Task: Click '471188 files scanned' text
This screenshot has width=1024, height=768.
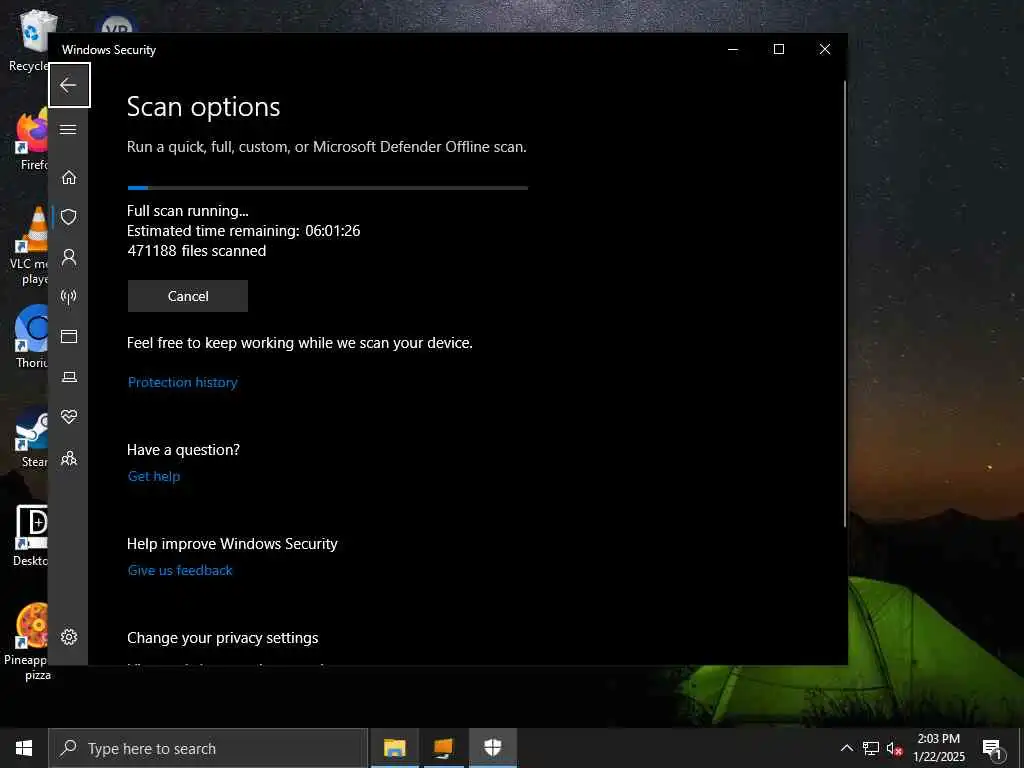Action: click(197, 251)
